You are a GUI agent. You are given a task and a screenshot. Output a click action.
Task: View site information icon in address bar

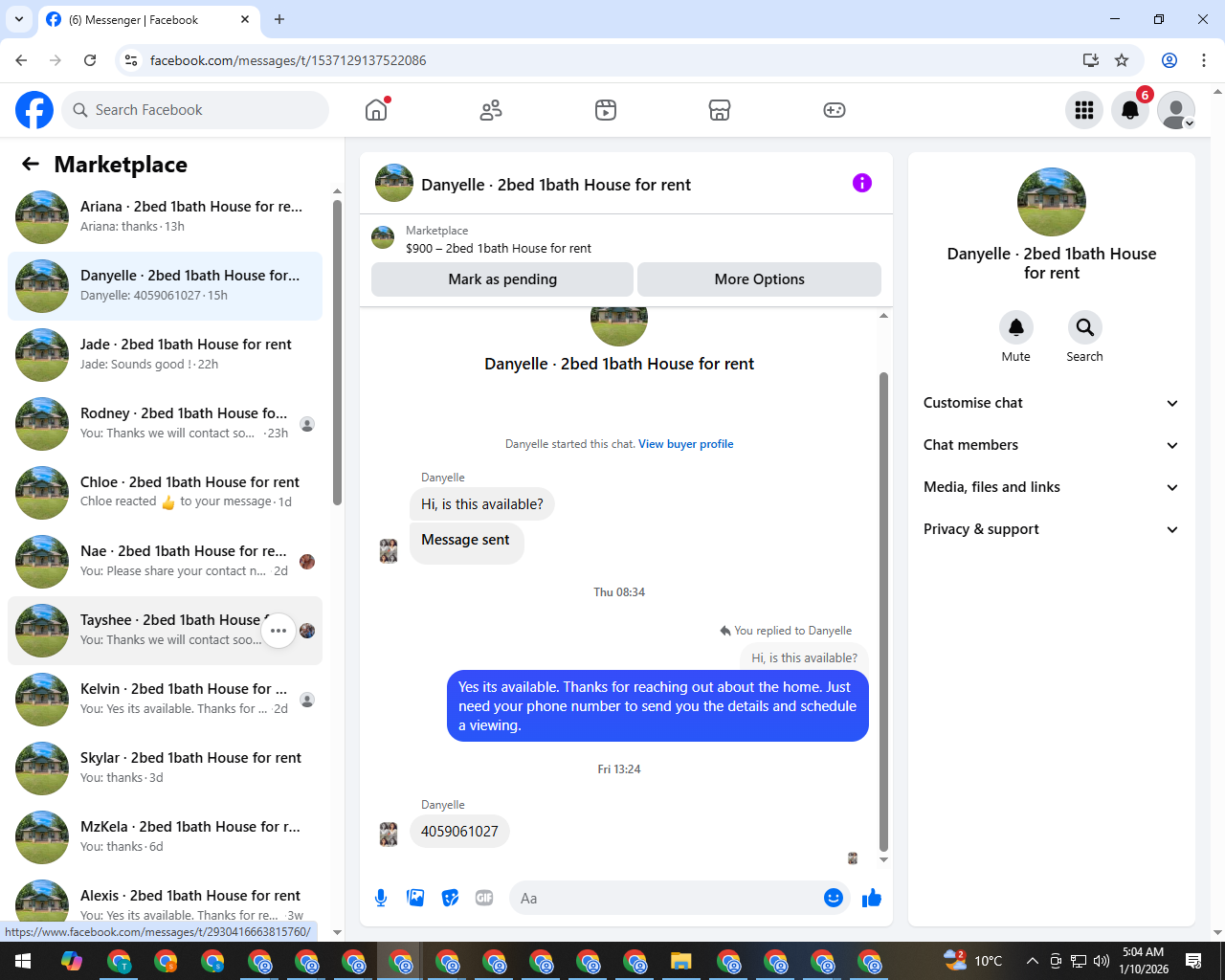click(132, 60)
